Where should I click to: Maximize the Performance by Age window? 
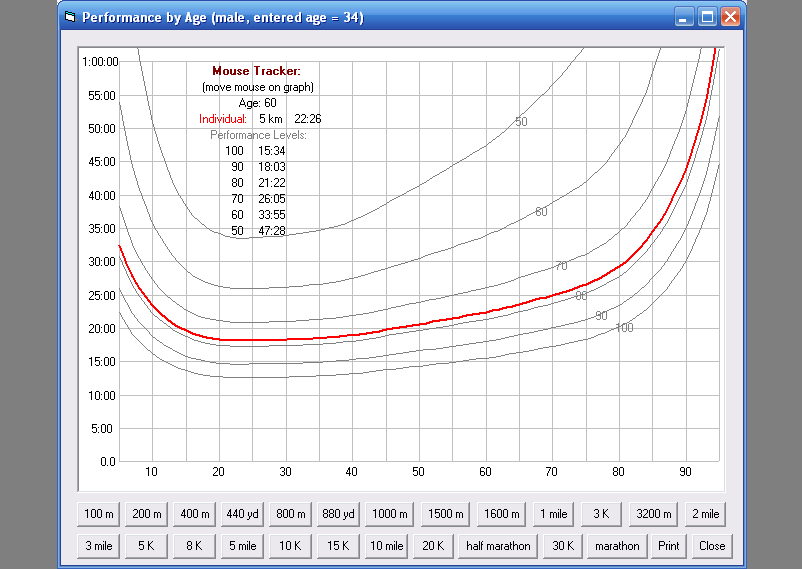tap(707, 17)
